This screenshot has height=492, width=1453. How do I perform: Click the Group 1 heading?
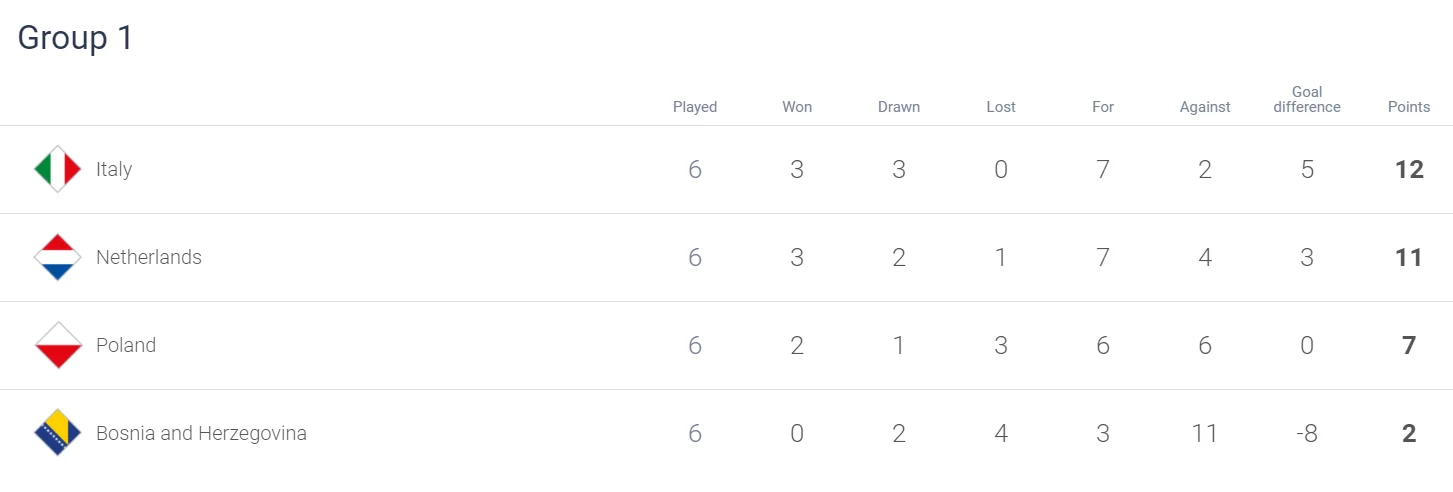click(x=76, y=38)
